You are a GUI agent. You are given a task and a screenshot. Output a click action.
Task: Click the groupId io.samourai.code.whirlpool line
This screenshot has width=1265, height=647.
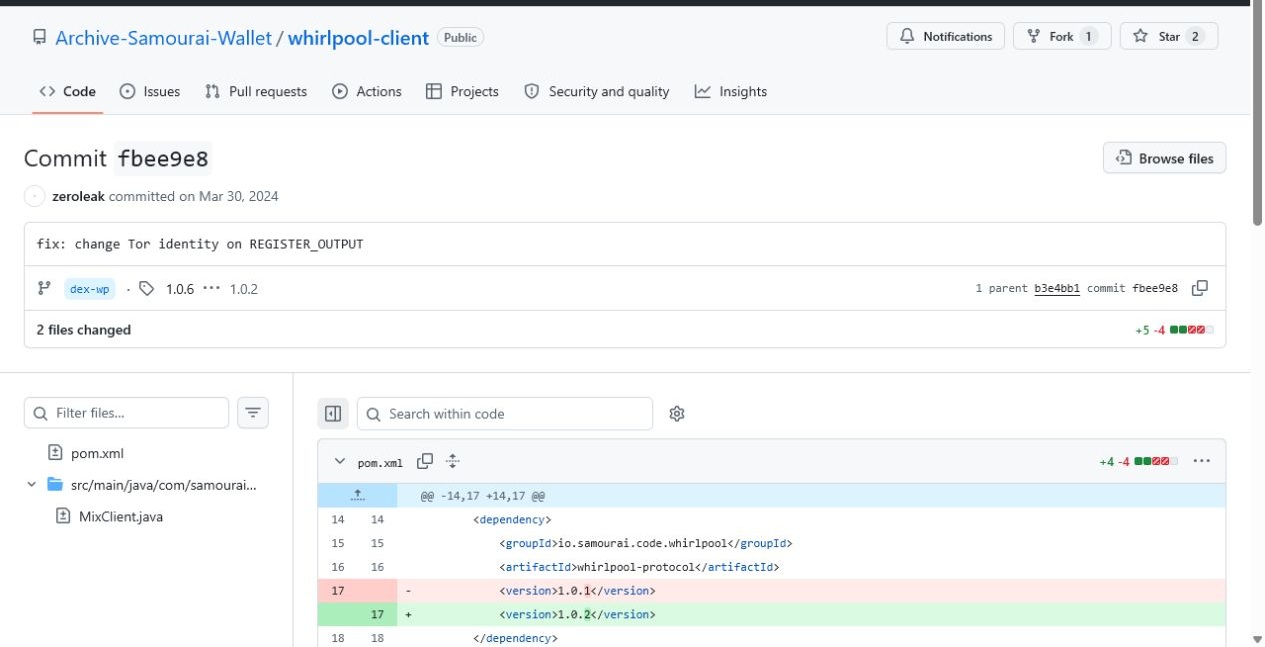(771, 543)
